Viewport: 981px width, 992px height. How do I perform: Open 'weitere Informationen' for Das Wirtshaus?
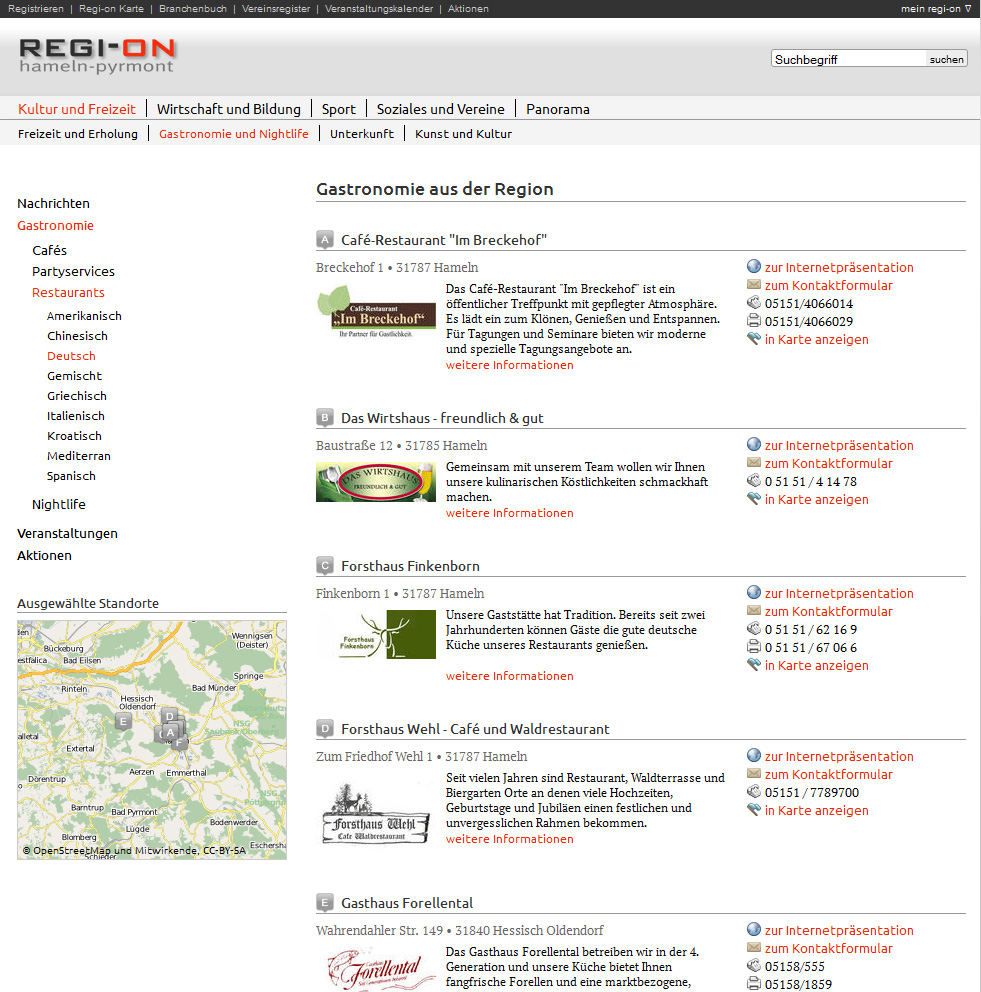510,513
